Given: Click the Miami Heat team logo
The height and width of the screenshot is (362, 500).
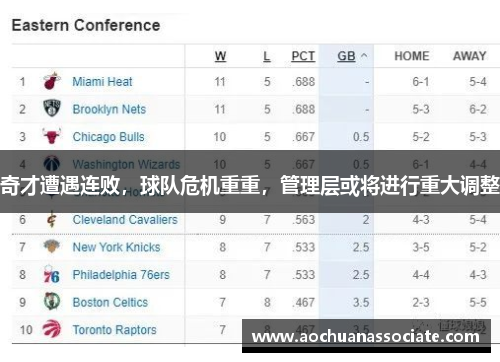Looking at the screenshot, I should click(52, 81).
